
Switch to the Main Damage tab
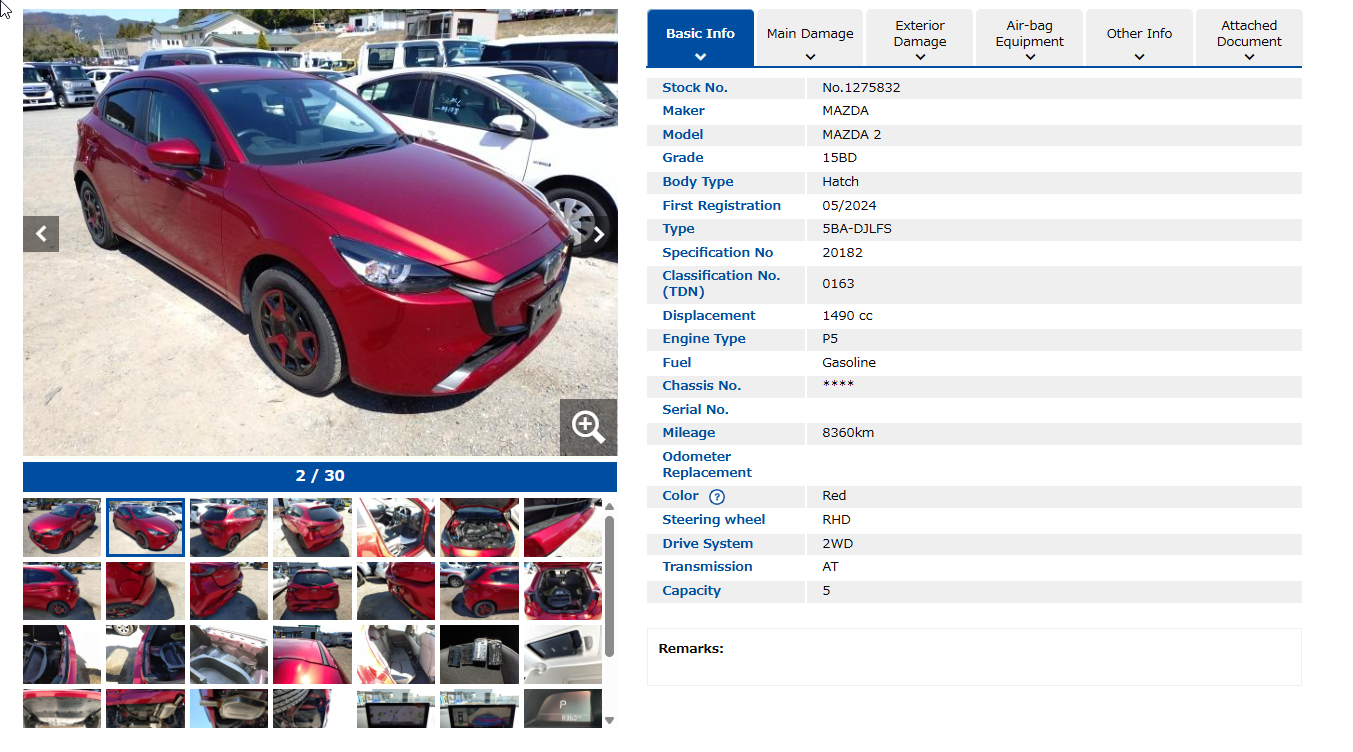810,39
